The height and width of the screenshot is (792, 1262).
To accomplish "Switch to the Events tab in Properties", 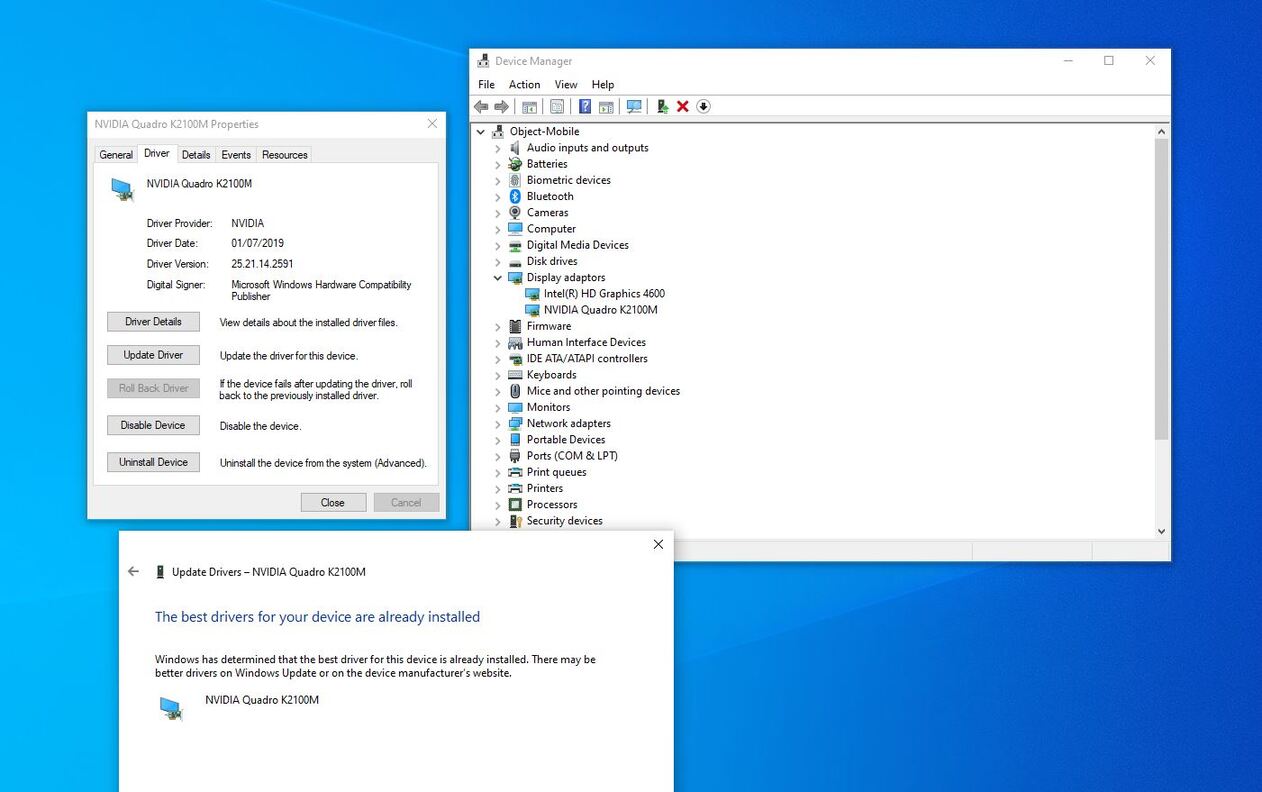I will [x=236, y=155].
